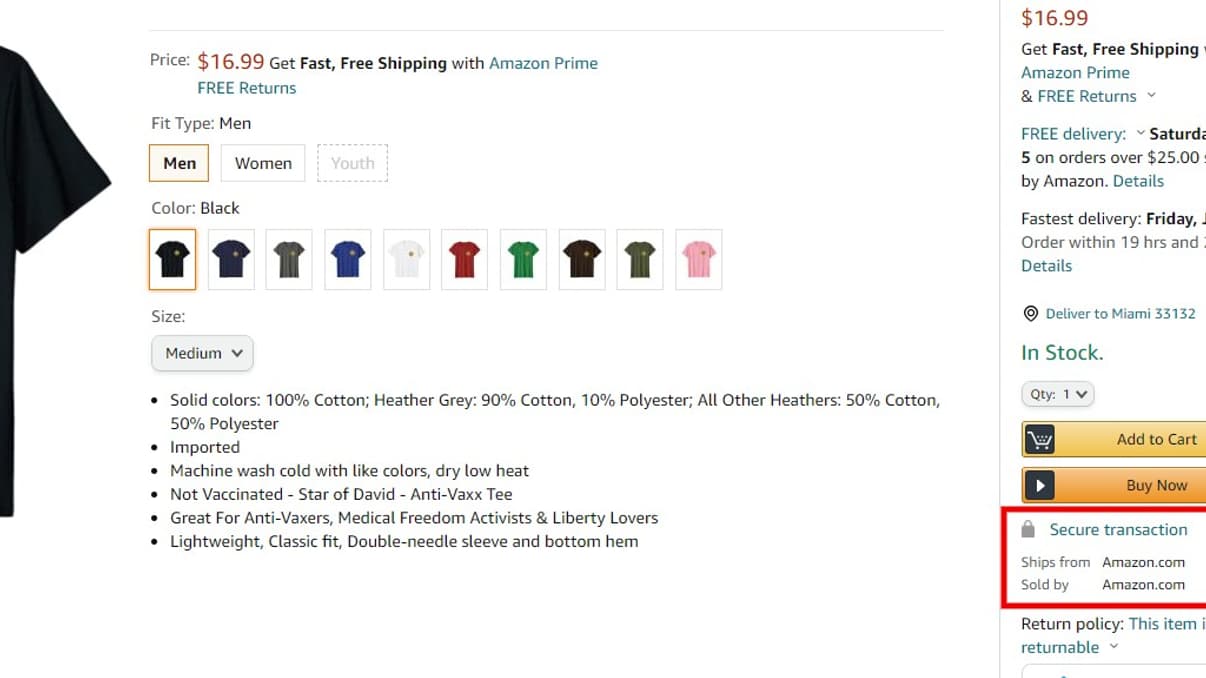Image resolution: width=1206 pixels, height=678 pixels.
Task: Select the red t-shirt color option
Action: (465, 260)
